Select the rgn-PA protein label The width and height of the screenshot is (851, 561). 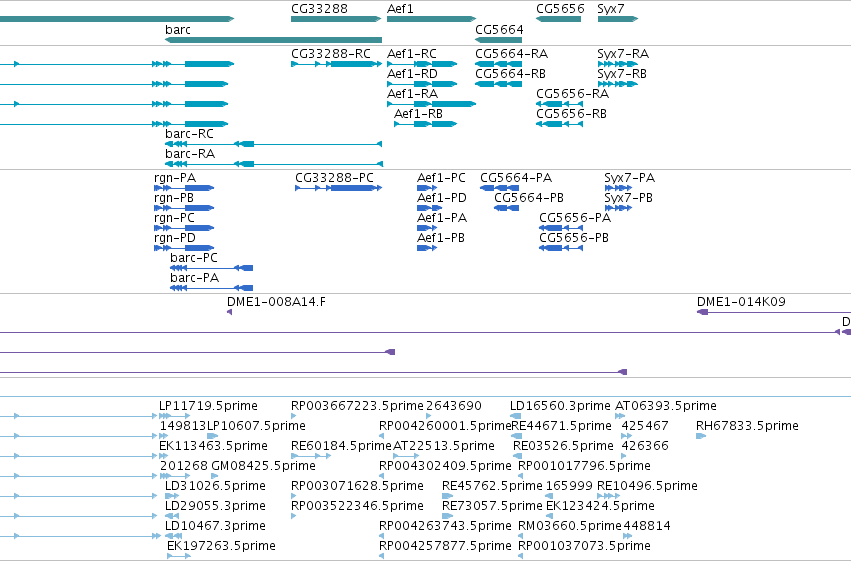point(175,178)
